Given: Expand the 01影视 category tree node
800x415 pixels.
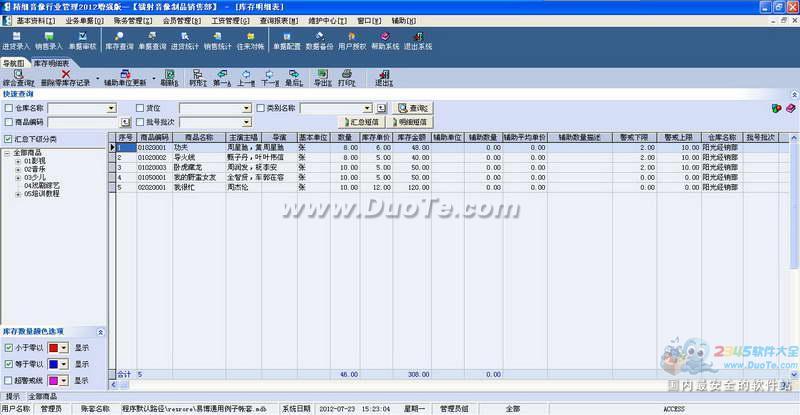Looking at the screenshot, I should click(17, 160).
